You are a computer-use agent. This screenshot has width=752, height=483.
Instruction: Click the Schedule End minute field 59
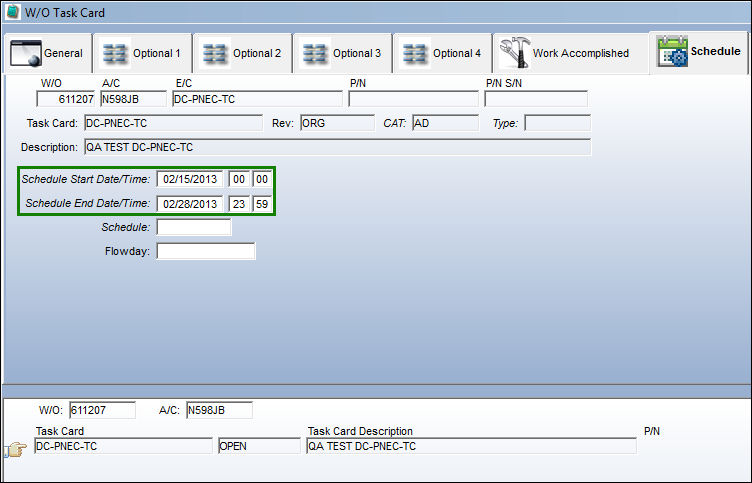[262, 204]
